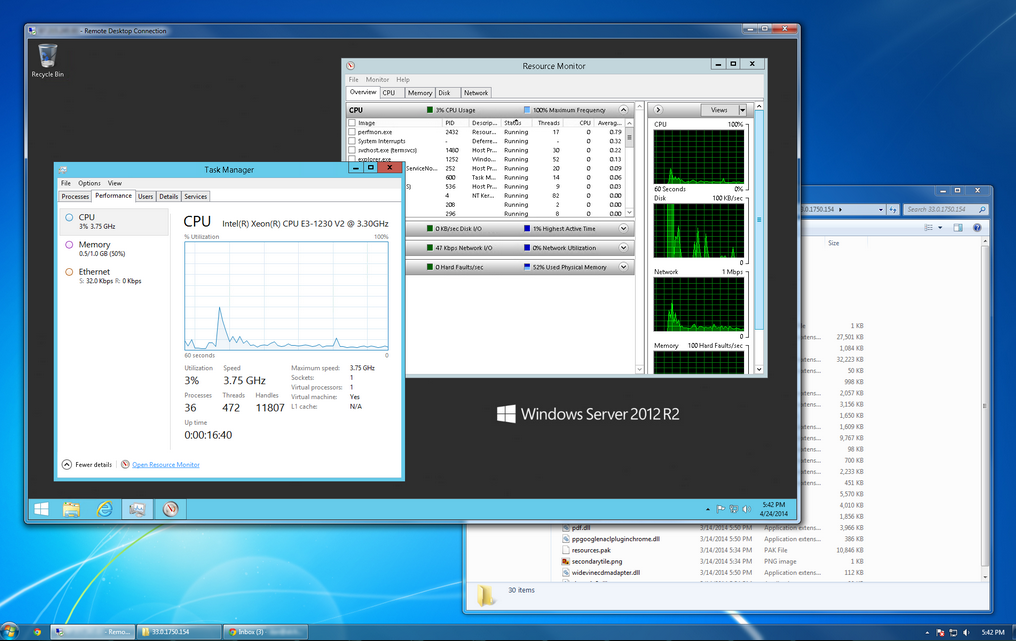Switch to the Users tab in Task Manager
The height and width of the screenshot is (641, 1016).
146,196
